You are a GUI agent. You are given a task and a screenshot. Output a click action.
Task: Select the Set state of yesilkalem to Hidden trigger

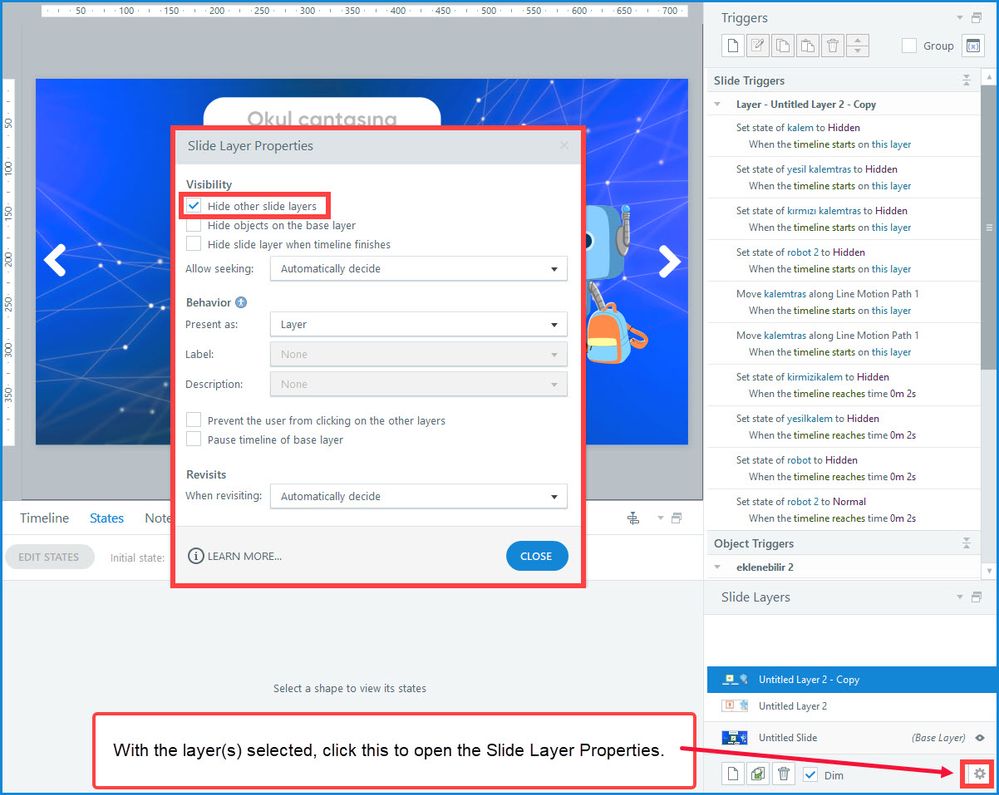coord(844,427)
